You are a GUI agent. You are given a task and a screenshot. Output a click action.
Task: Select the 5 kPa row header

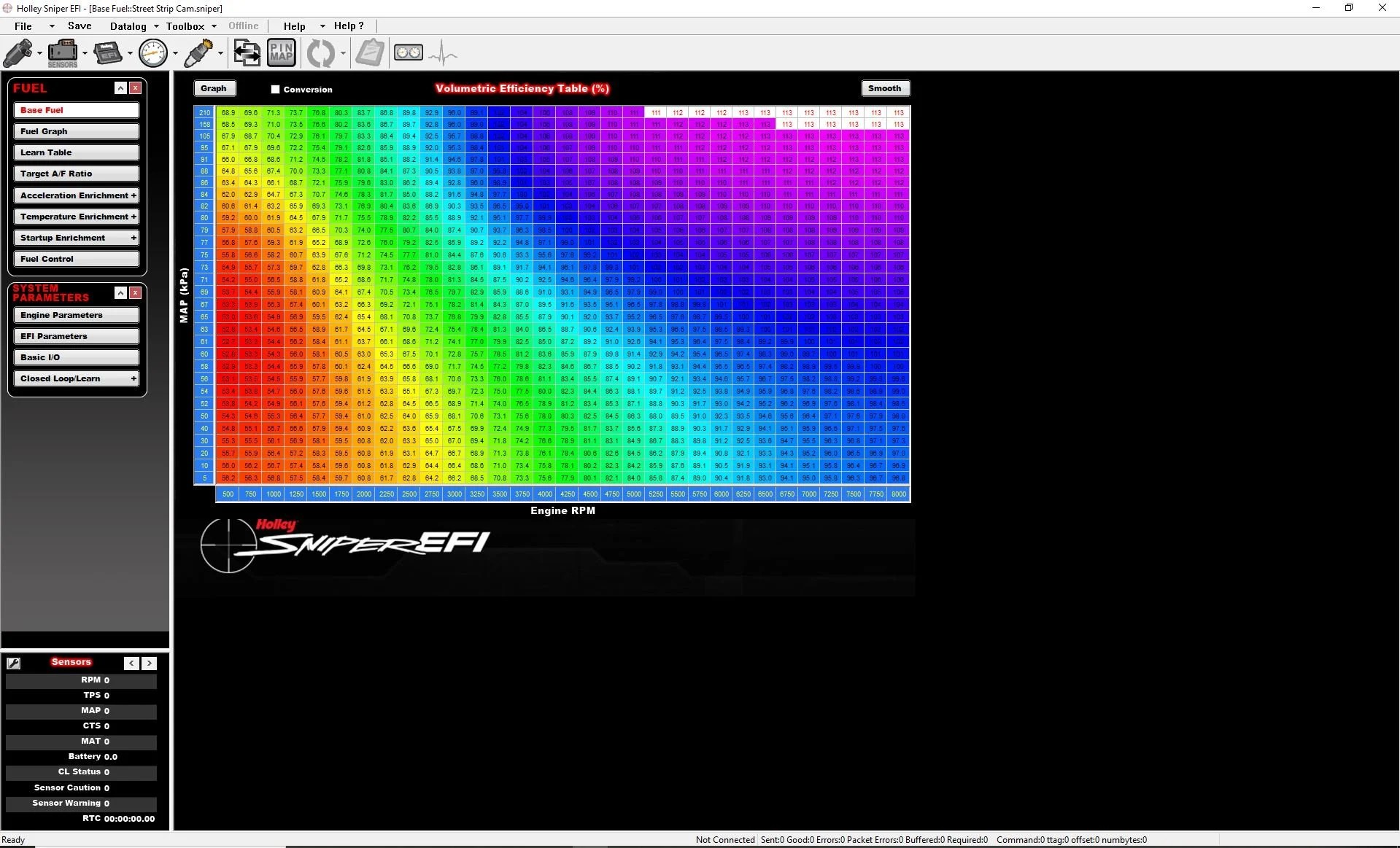pyautogui.click(x=204, y=478)
